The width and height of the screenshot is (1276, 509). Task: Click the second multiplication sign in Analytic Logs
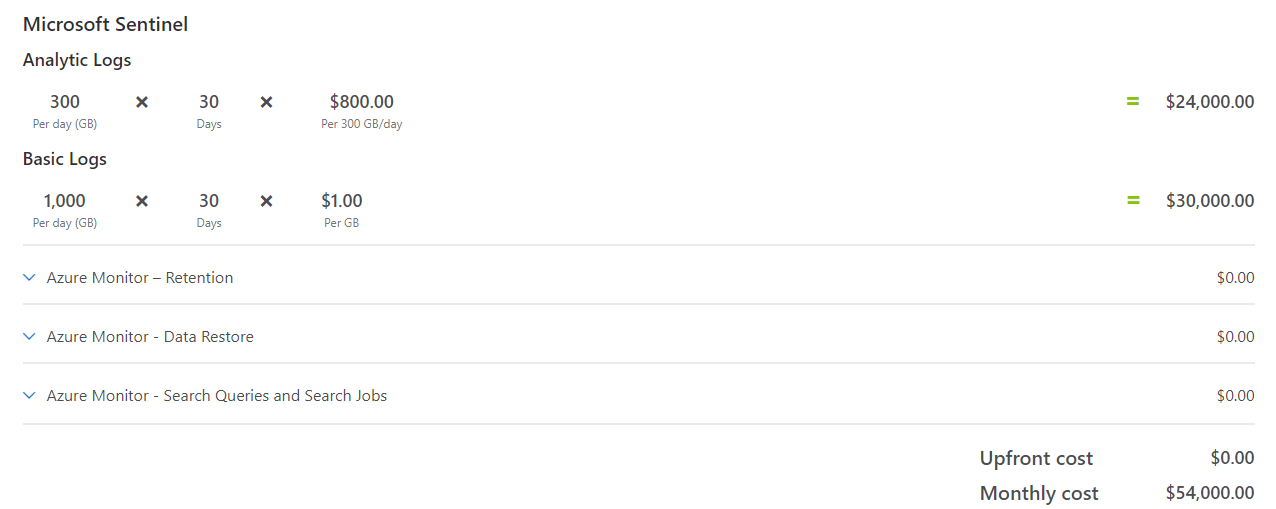[x=266, y=102]
